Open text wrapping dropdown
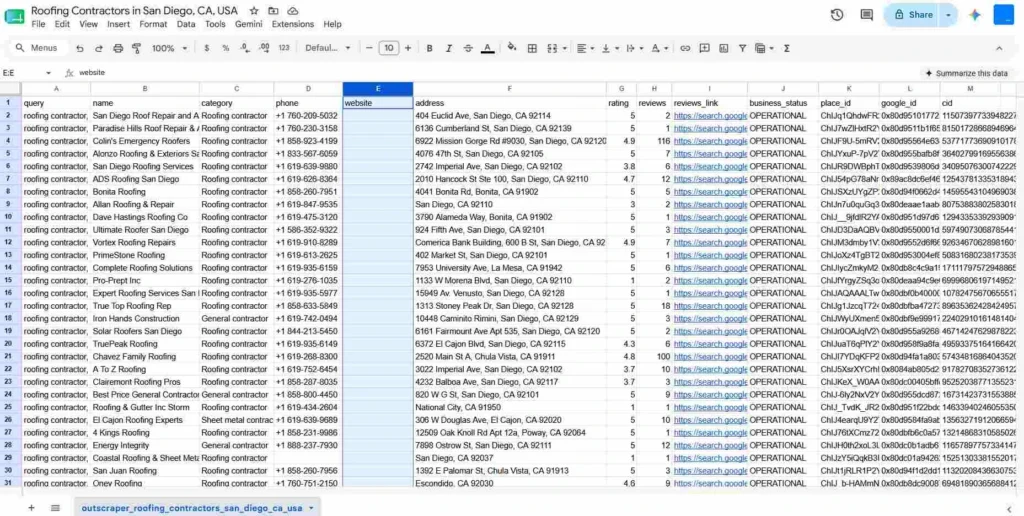This screenshot has width=1024, height=516. pos(633,48)
